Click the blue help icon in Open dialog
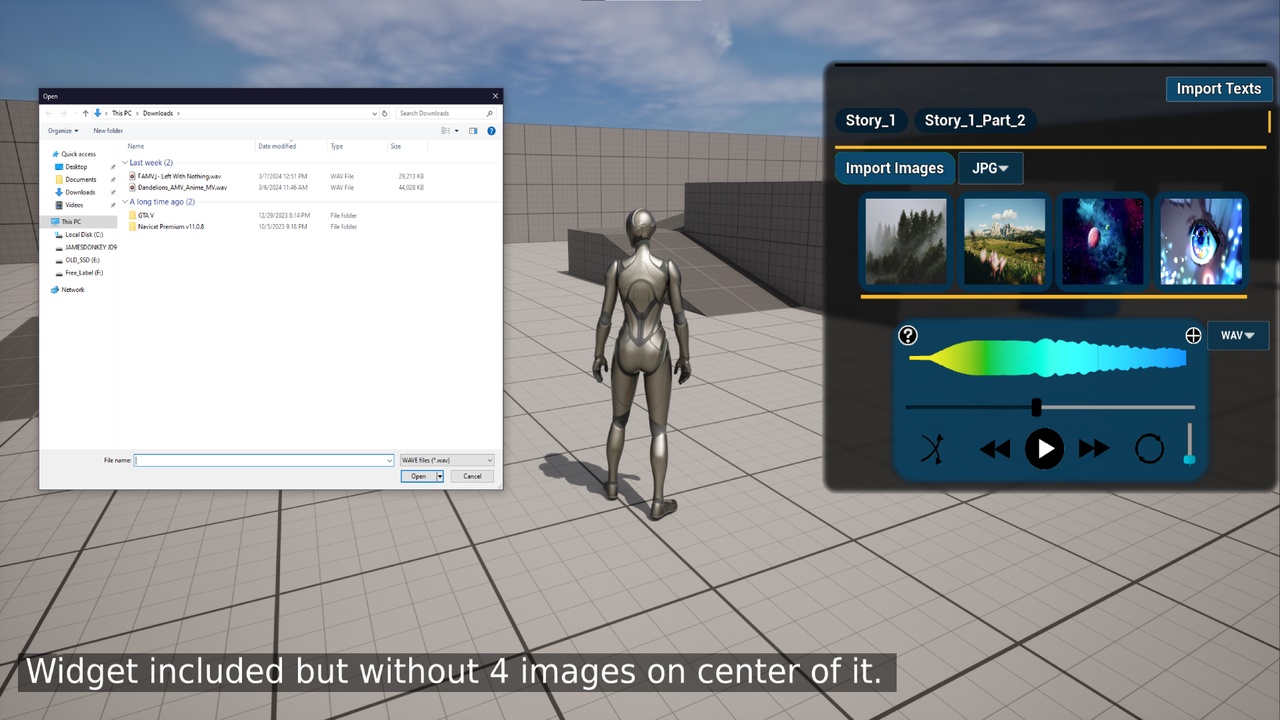Screen dimensions: 1280x720 [x=491, y=131]
